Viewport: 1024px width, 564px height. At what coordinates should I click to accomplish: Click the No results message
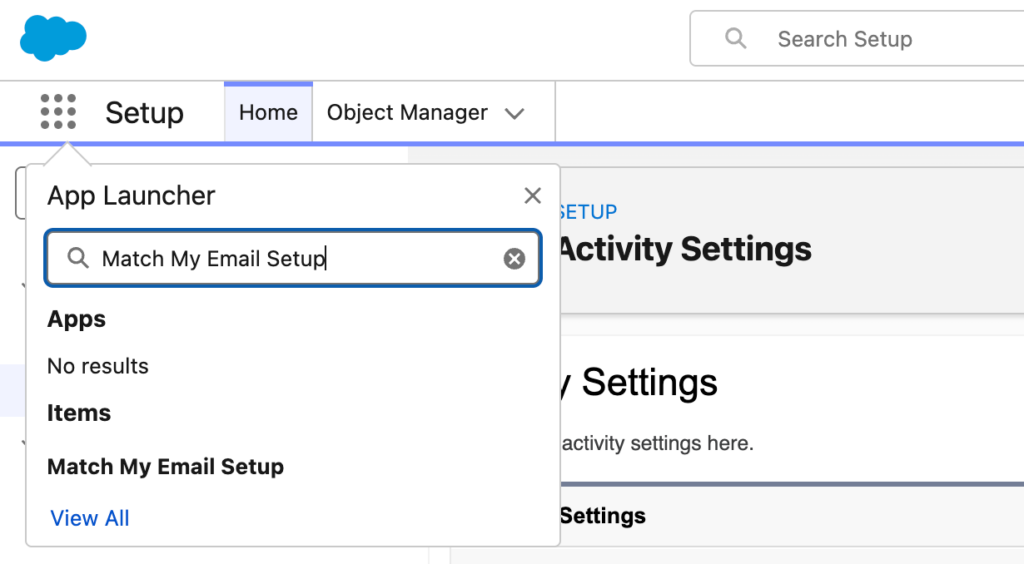pyautogui.click(x=98, y=366)
